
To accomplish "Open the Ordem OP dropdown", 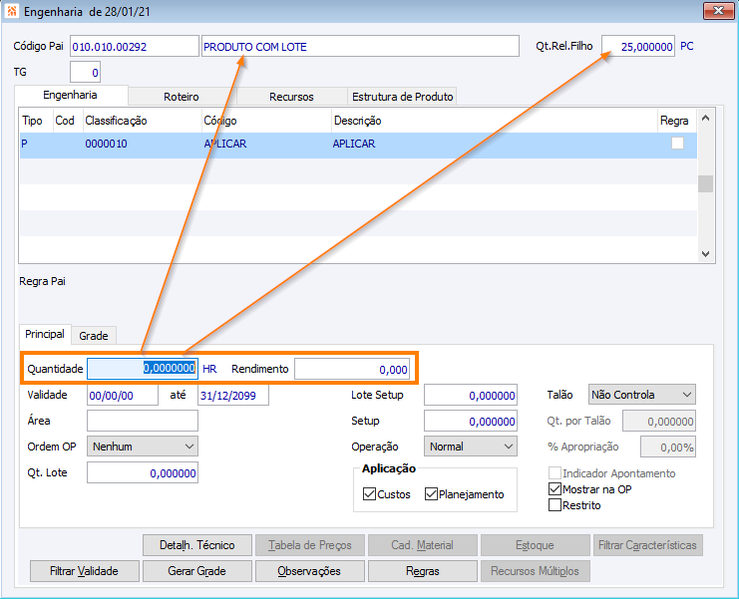I will (x=142, y=446).
